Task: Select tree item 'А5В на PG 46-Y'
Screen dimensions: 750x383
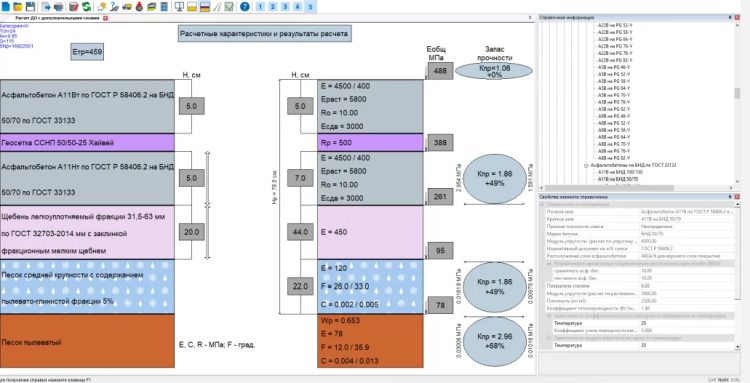Action: pyautogui.click(x=614, y=67)
